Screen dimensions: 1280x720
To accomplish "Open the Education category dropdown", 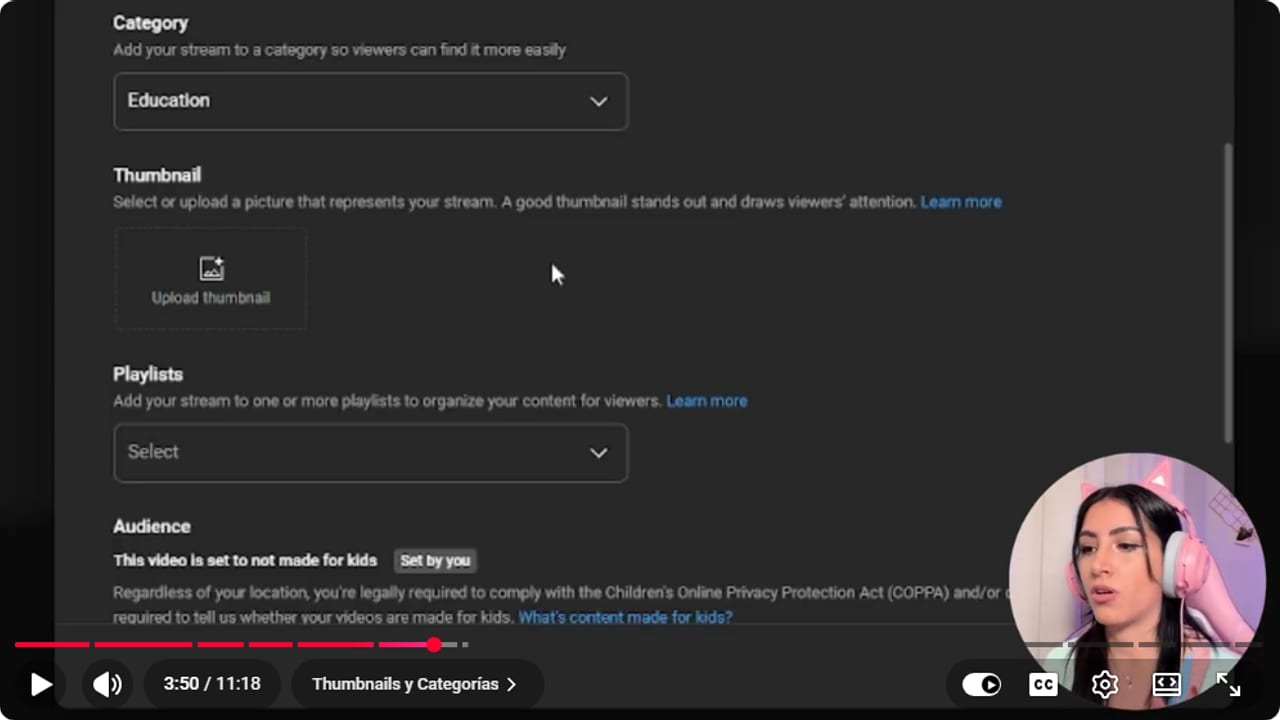I will pos(371,101).
